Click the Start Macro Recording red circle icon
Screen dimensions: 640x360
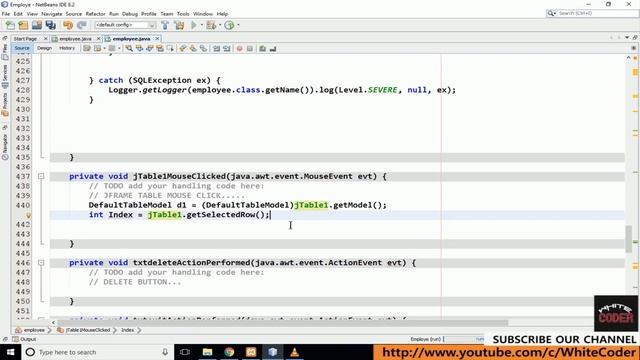[x=240, y=49]
